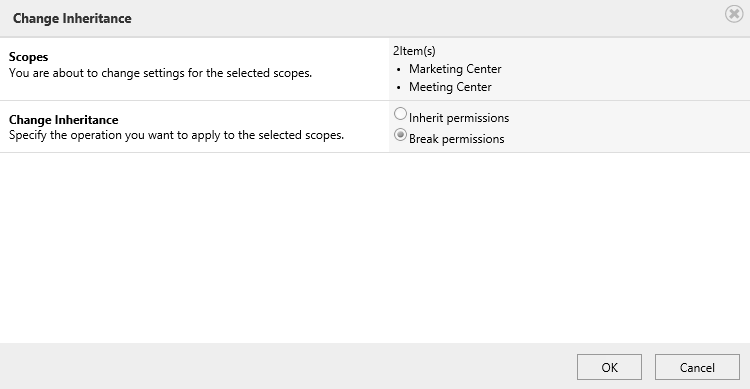Close the Change Inheritance dialog with X icon
Image resolution: width=750 pixels, height=389 pixels.
click(734, 14)
